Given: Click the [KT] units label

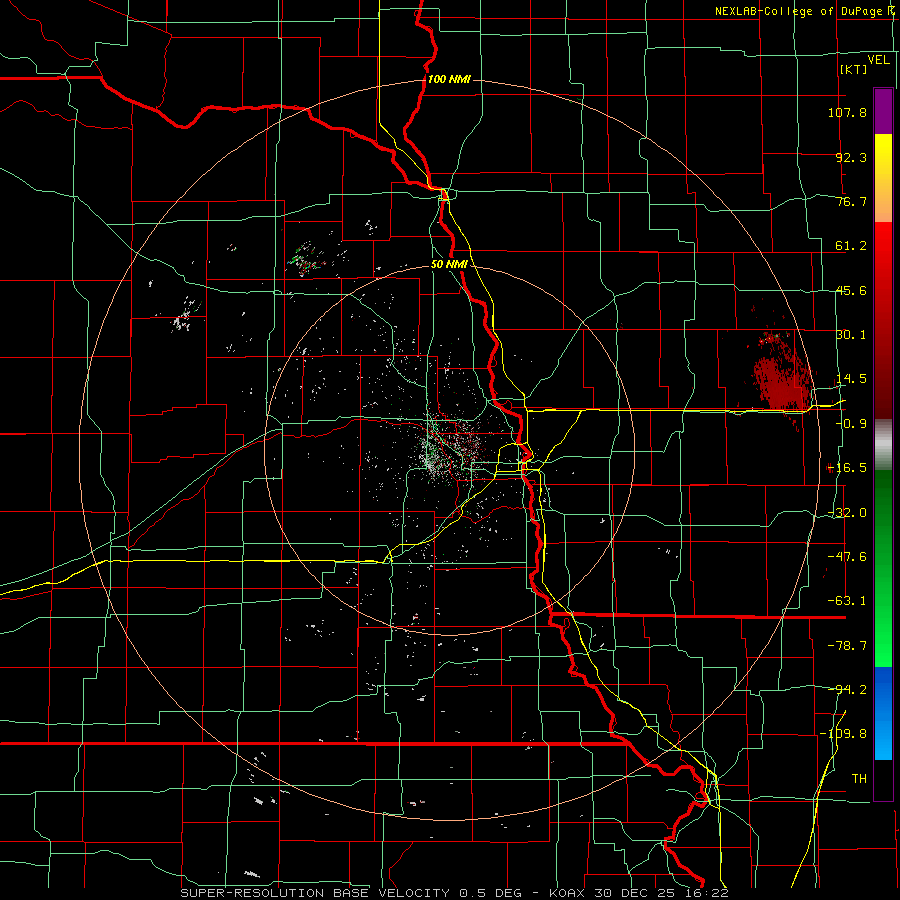Looking at the screenshot, I should pos(853,69).
